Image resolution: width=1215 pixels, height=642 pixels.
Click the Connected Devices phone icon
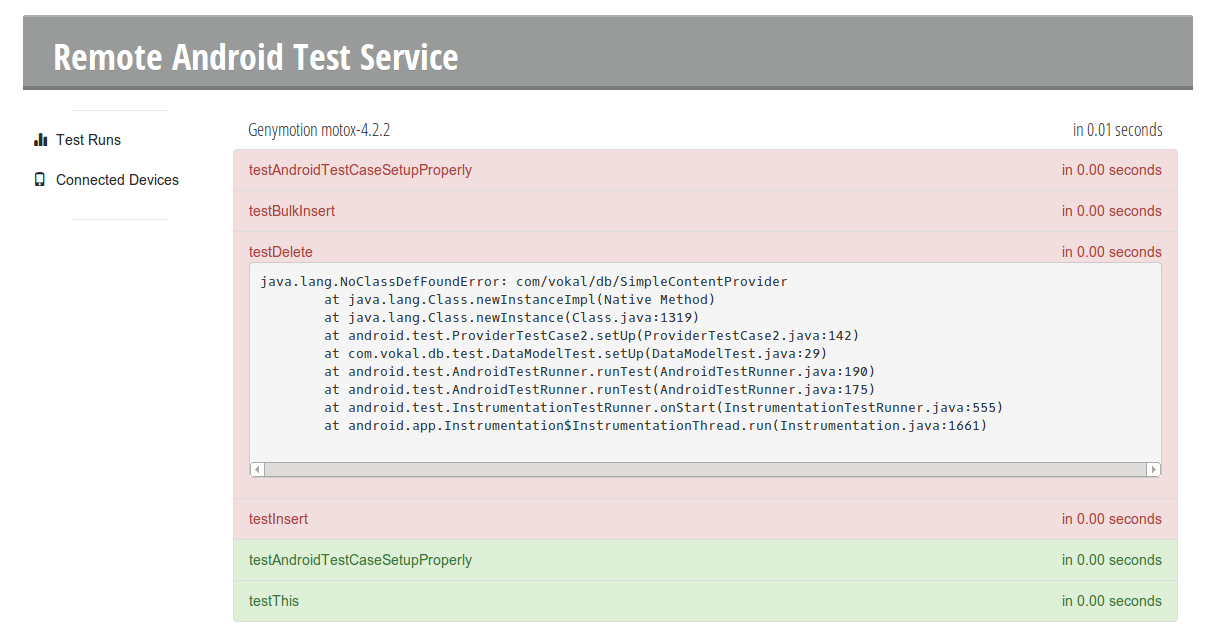pyautogui.click(x=40, y=180)
